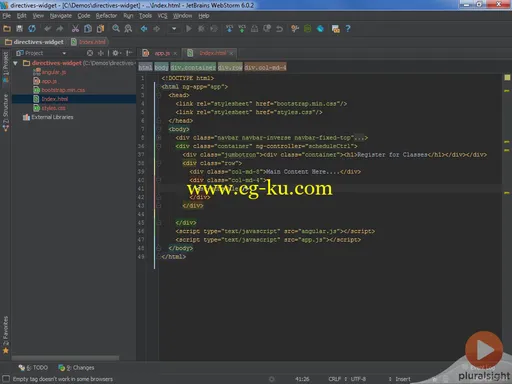Click the Copy toolbar icon
This screenshot has height=384, width=512.
pyautogui.click(x=88, y=29)
